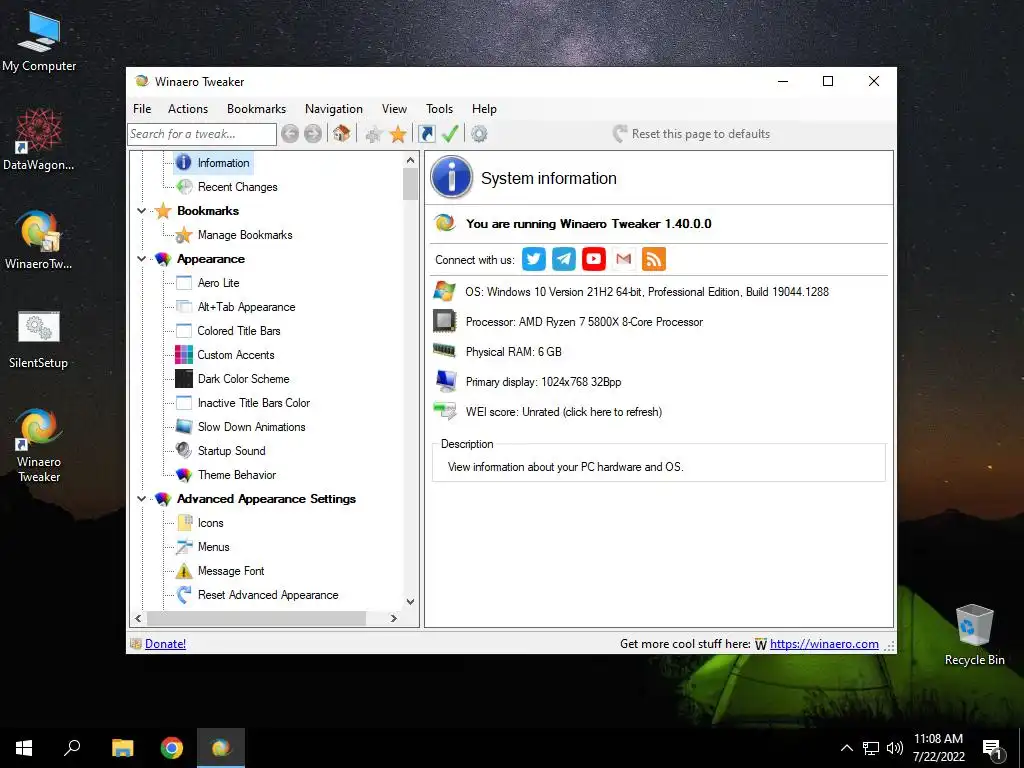Screen dimensions: 1024x768
Task: Select Menus tree item
Action: click(214, 547)
